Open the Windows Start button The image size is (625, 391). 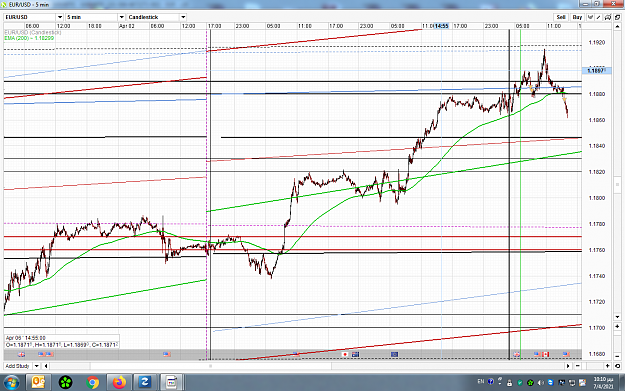tap(11, 383)
